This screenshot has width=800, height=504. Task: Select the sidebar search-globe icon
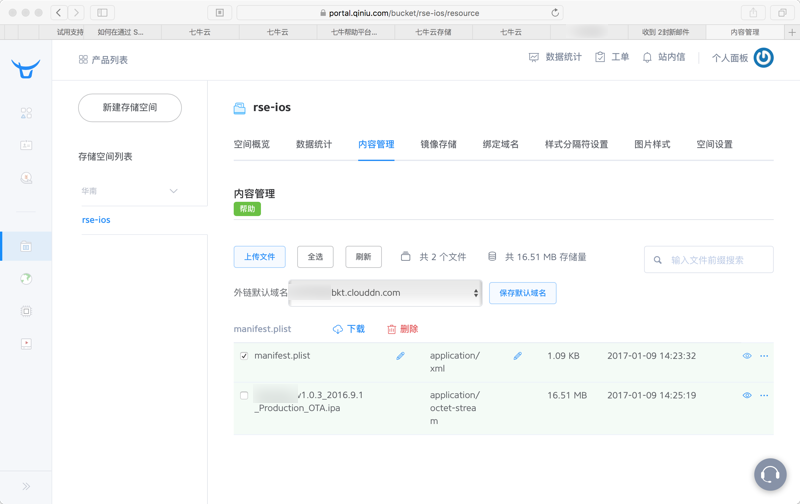(x=26, y=178)
